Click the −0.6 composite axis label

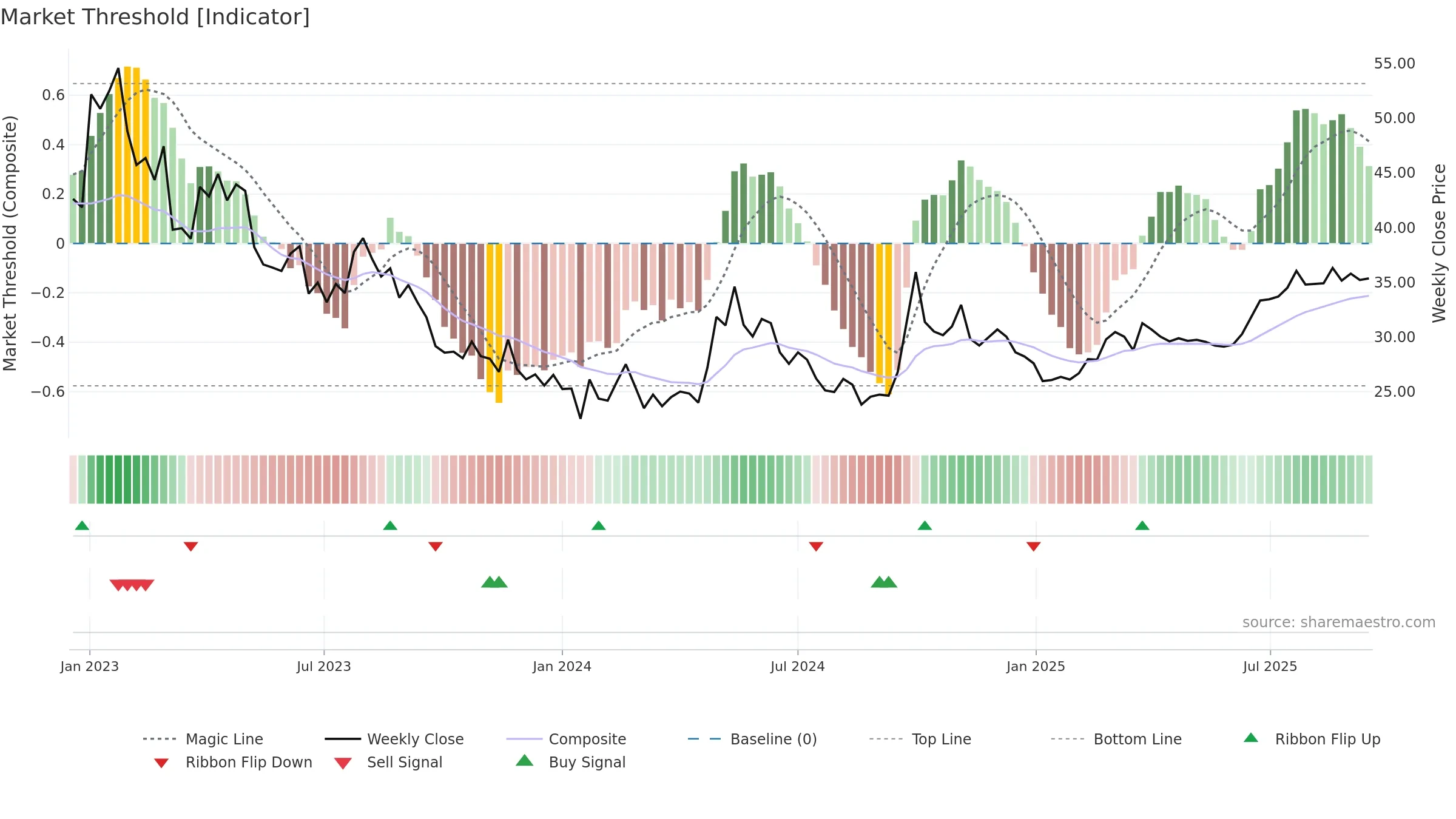point(48,391)
